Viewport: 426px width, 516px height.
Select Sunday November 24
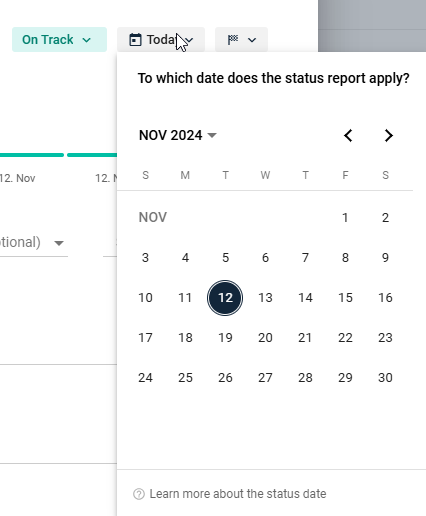145,378
